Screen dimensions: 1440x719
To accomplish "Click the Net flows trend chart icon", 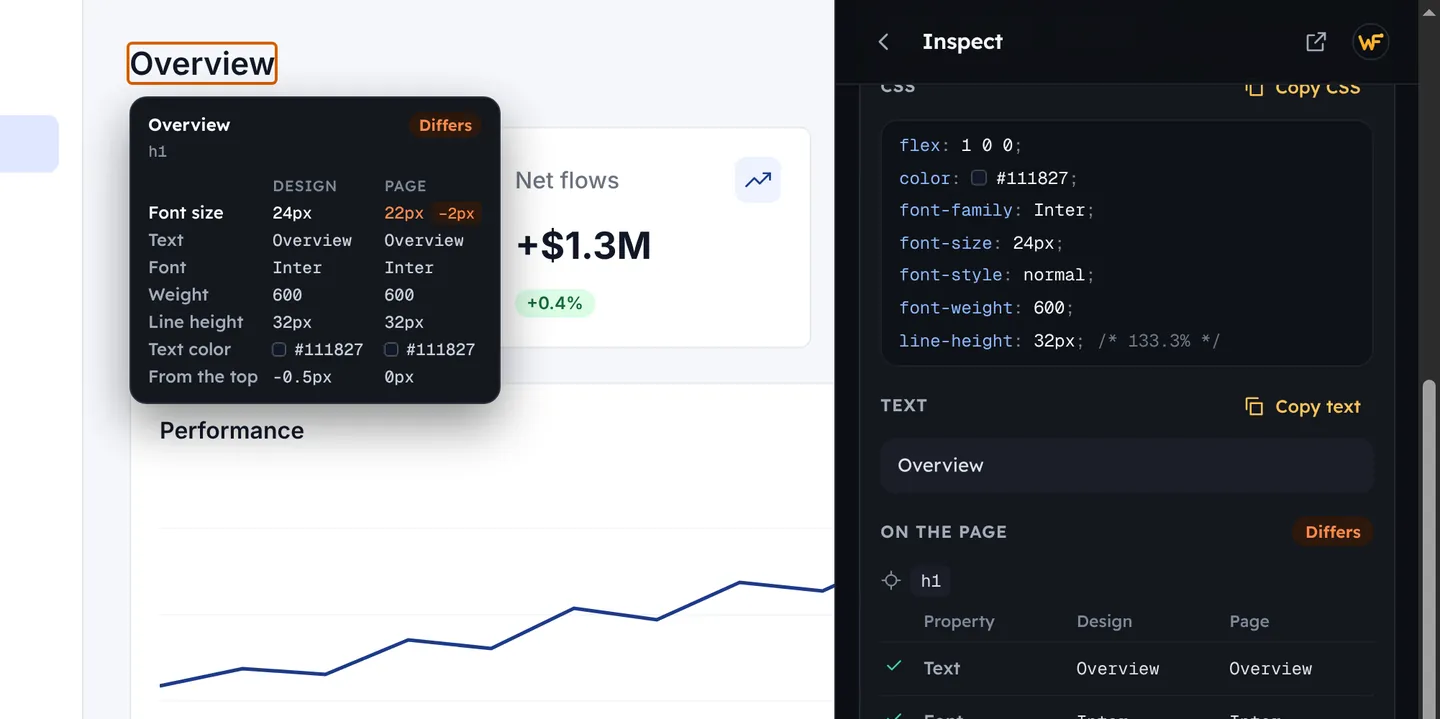I will click(758, 180).
